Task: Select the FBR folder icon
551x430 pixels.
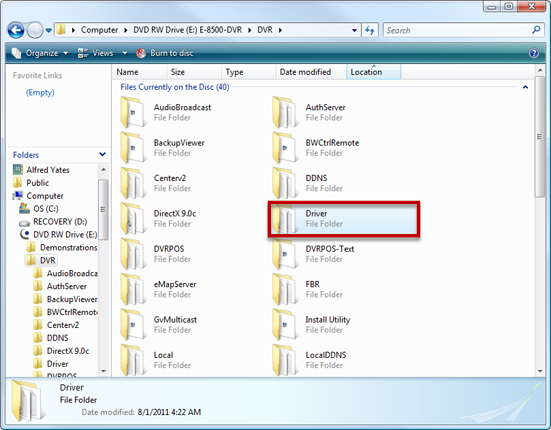Action: pyautogui.click(x=284, y=289)
